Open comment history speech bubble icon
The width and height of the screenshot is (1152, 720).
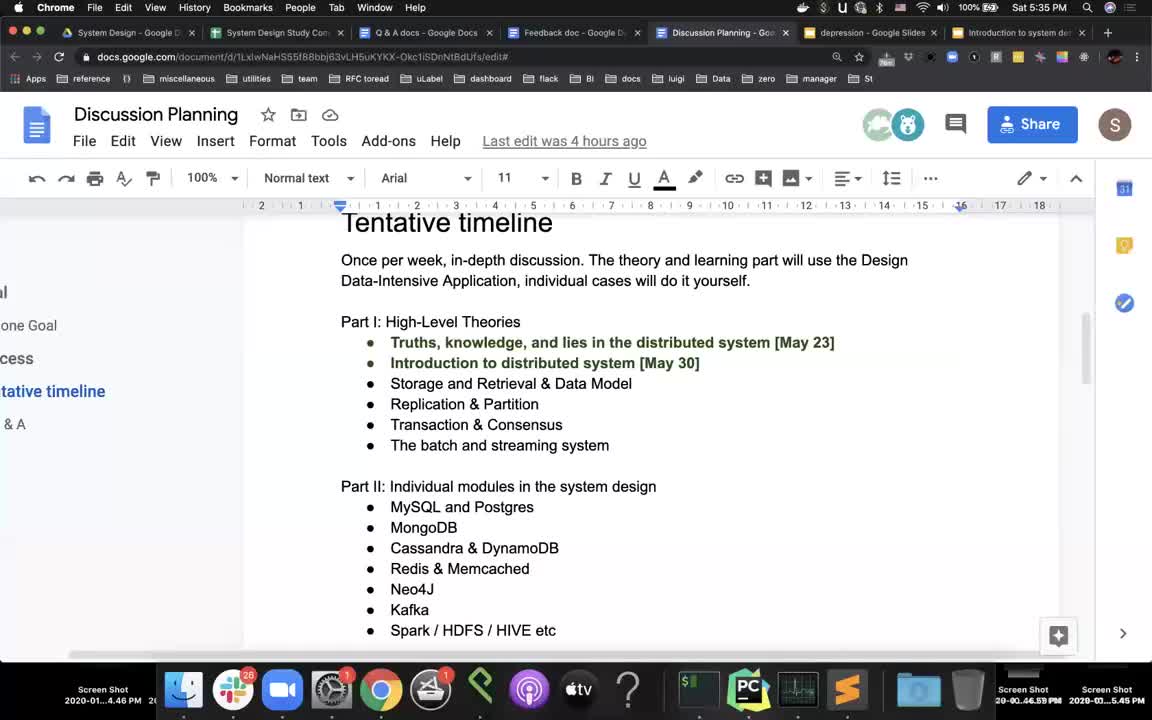click(955, 124)
